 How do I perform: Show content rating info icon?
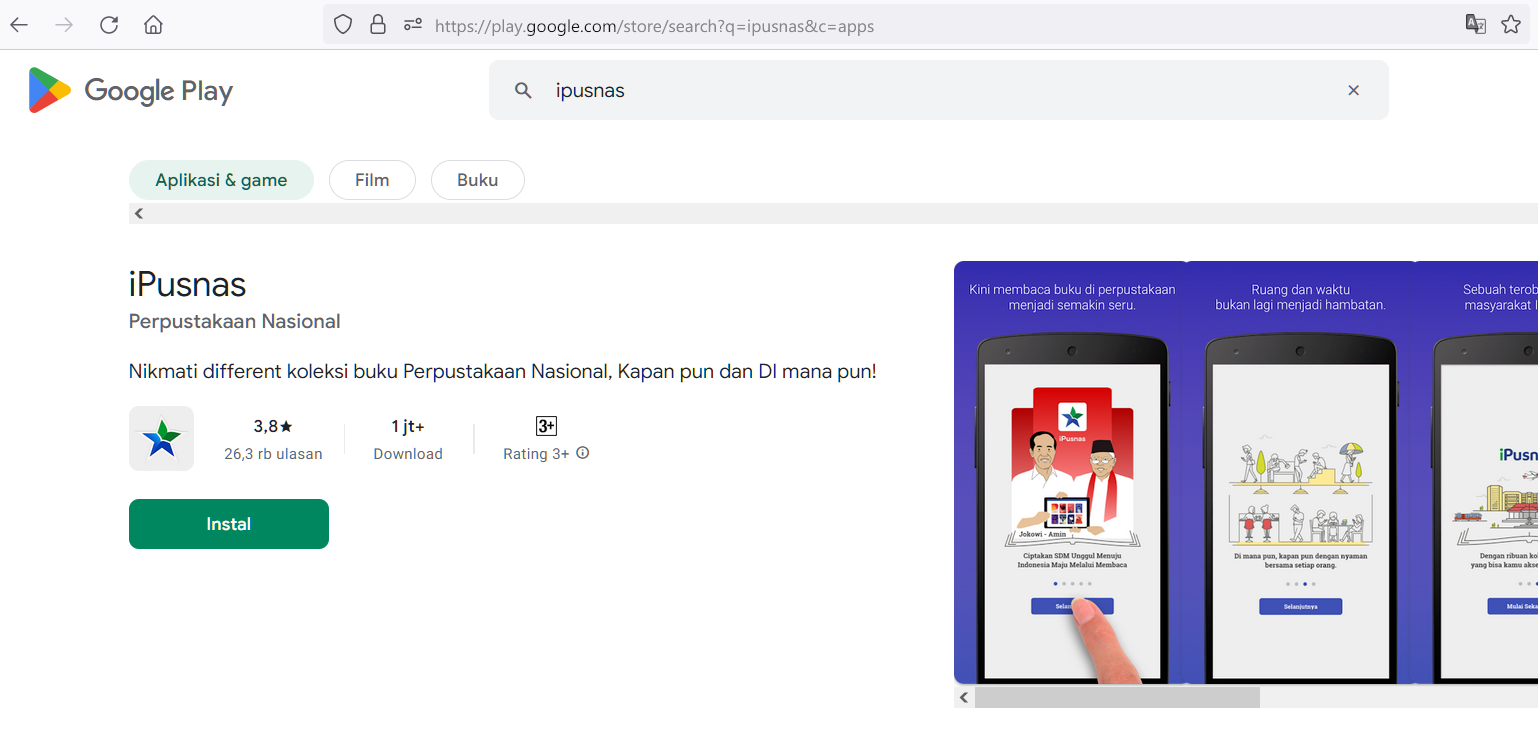click(583, 453)
